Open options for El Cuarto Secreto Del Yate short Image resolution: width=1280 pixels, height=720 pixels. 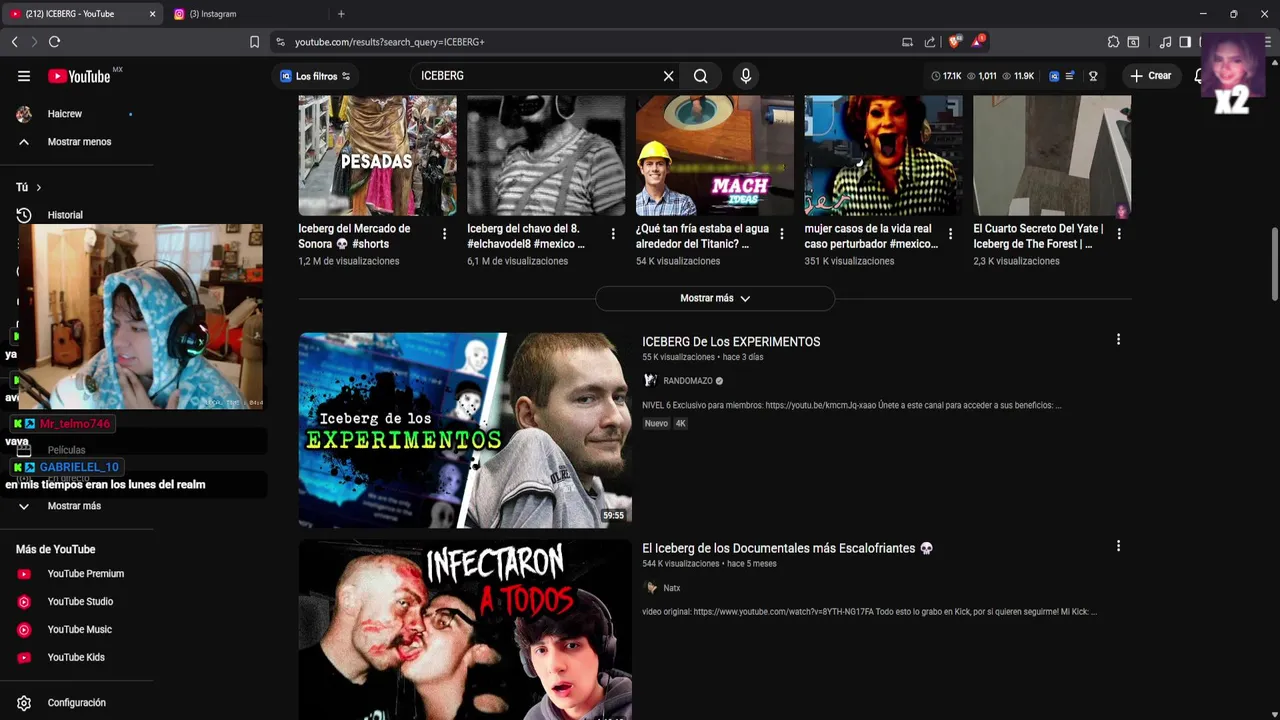coord(1119,234)
